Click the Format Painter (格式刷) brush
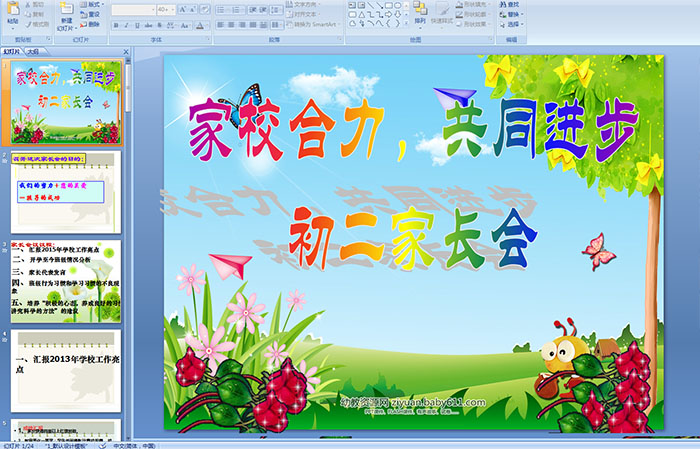Screen dimensions: 700x449 pos(28,24)
